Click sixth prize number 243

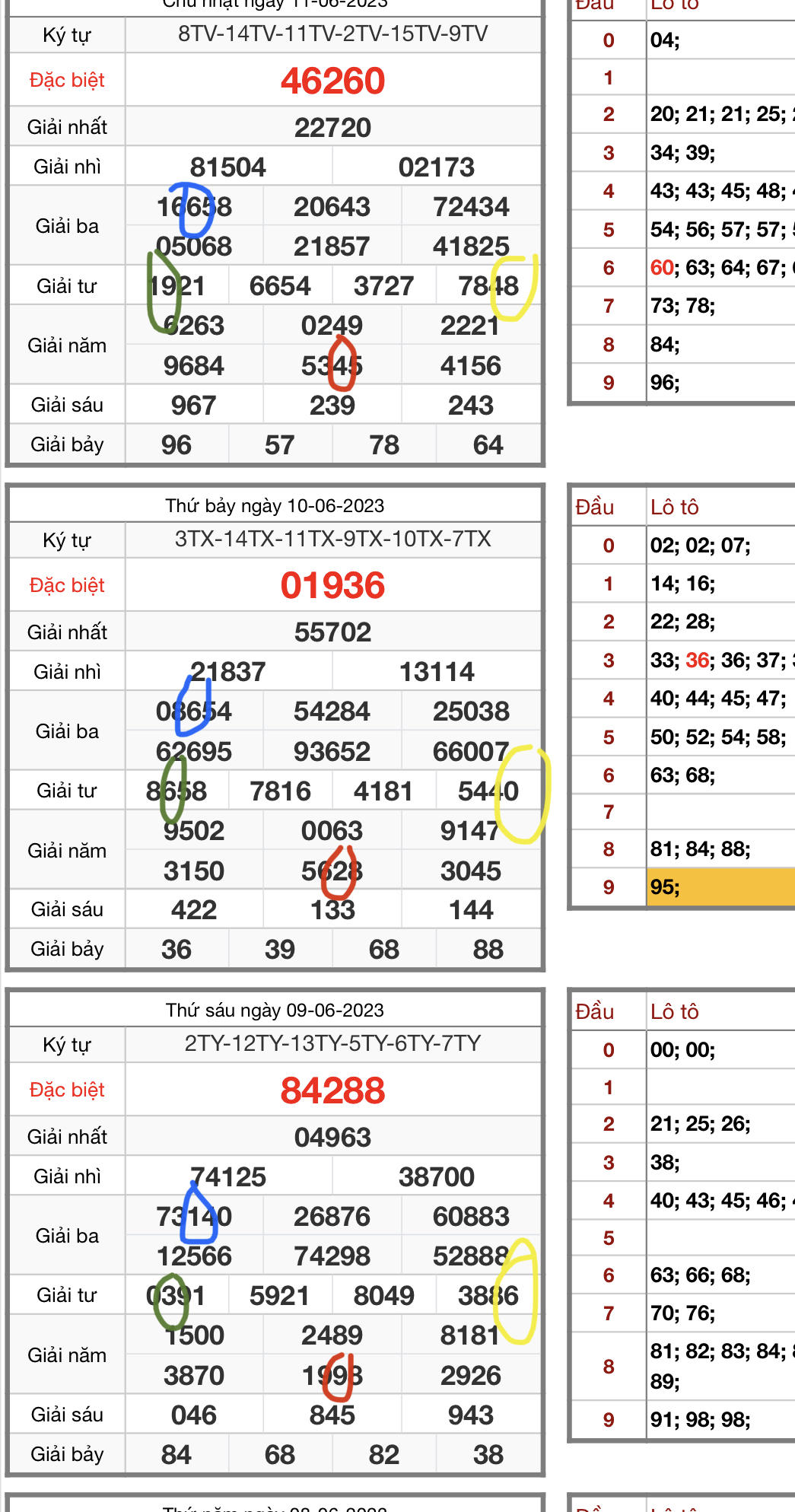pos(471,405)
